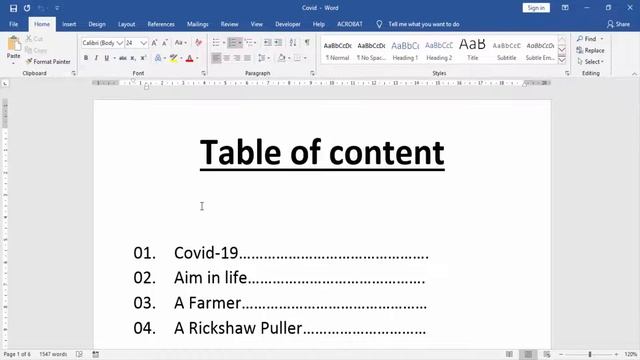Open the File tab

click(x=13, y=24)
